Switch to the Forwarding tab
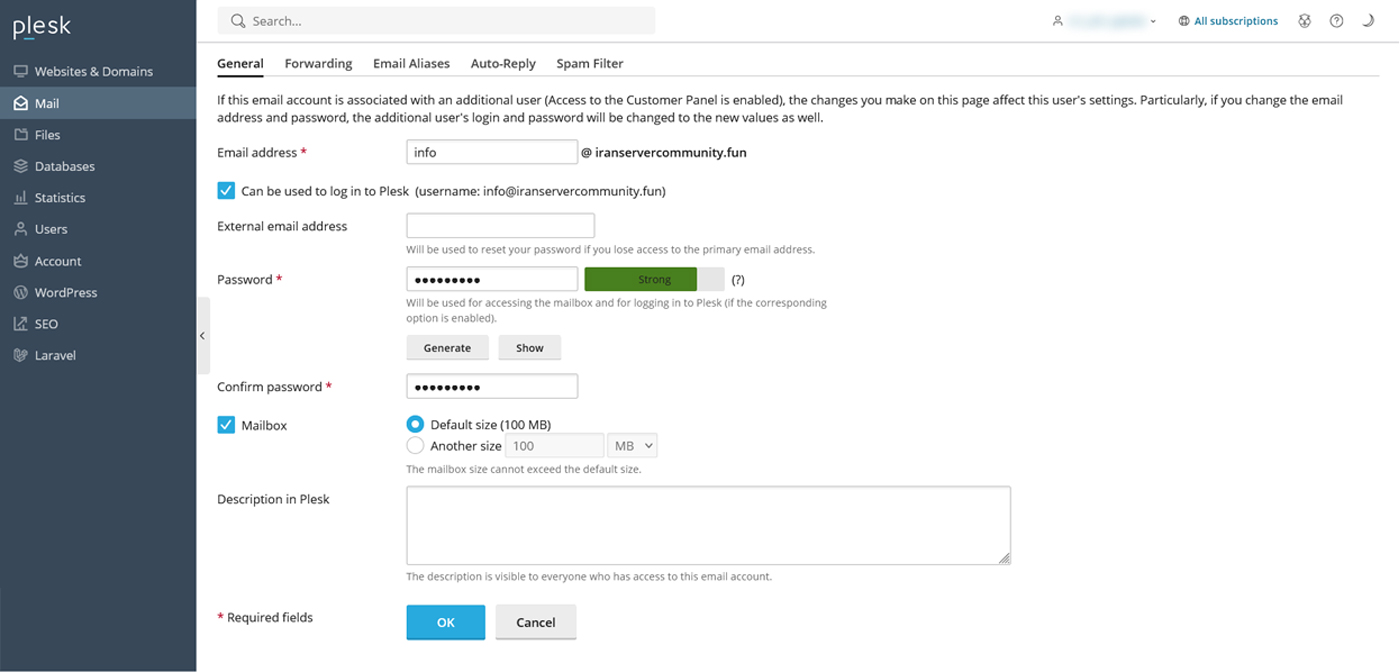Image resolution: width=1400 pixels, height=672 pixels. coord(318,63)
